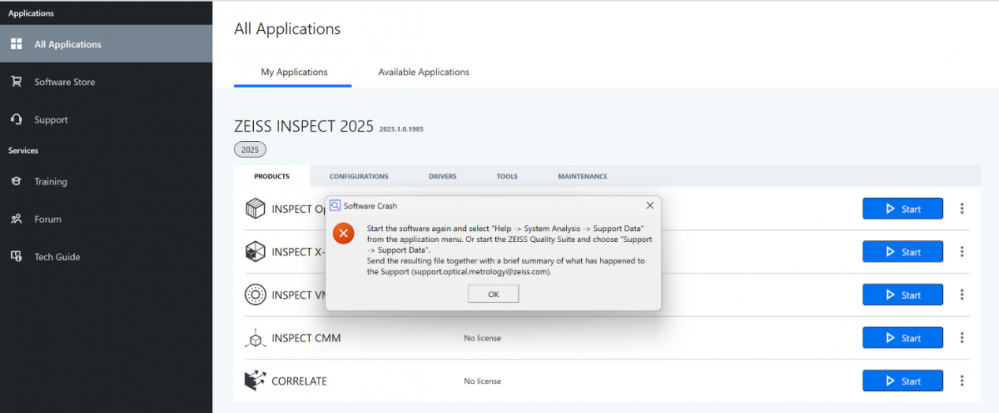Open more options menu for CORRELATE
Screen dimensions: 999x413
tap(962, 381)
